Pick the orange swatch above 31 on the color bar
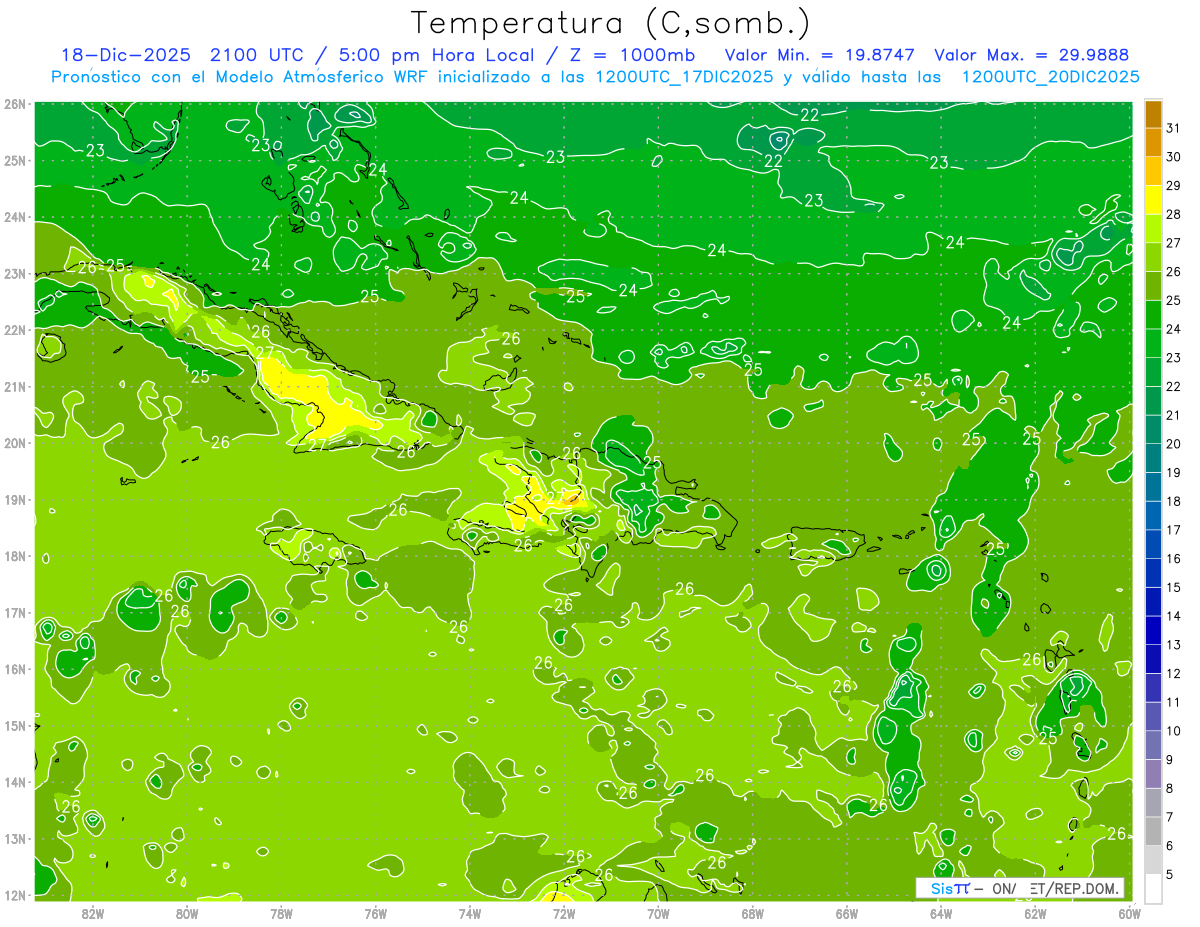The width and height of the screenshot is (1200, 927). click(x=1153, y=115)
